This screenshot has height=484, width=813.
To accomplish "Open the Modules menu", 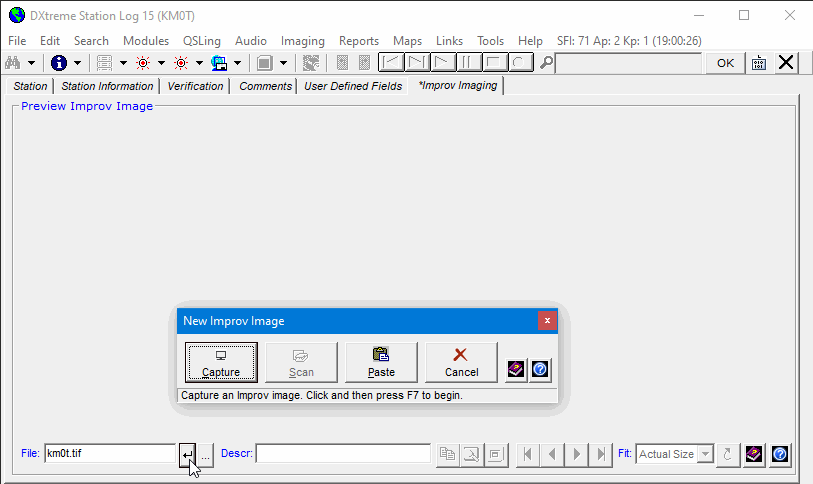I will tap(146, 41).
